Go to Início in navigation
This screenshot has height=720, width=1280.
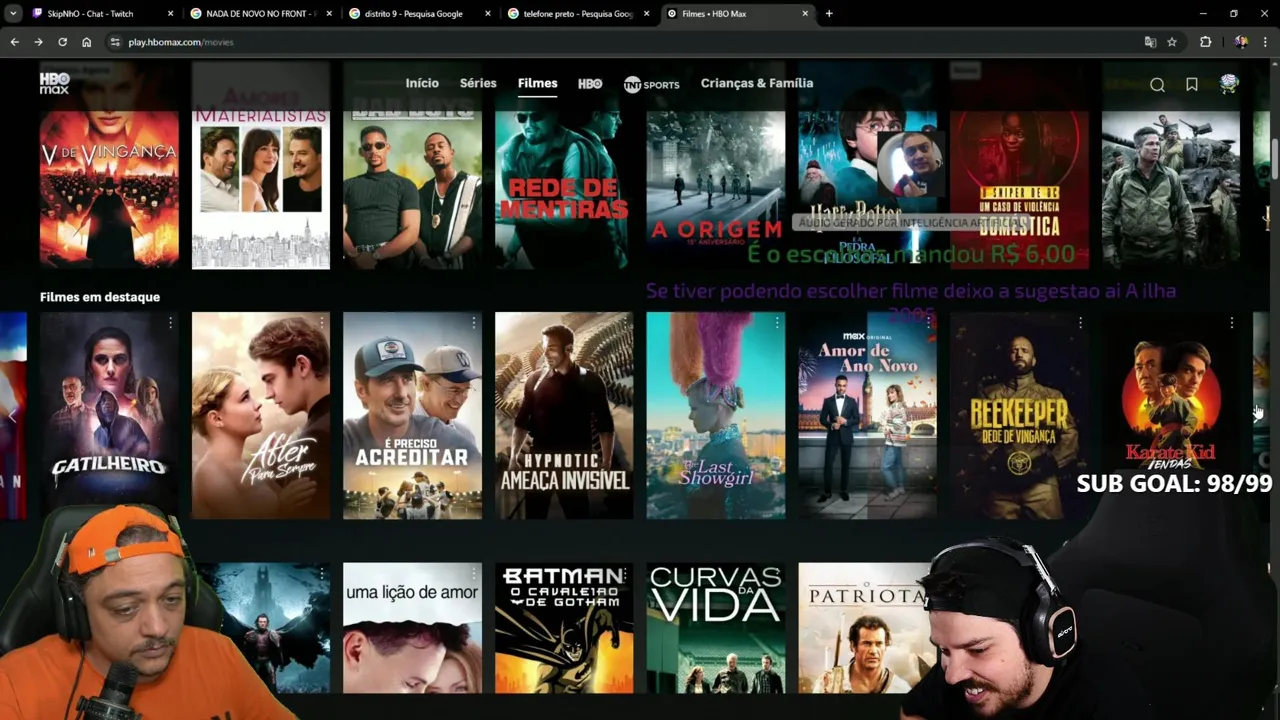click(422, 83)
